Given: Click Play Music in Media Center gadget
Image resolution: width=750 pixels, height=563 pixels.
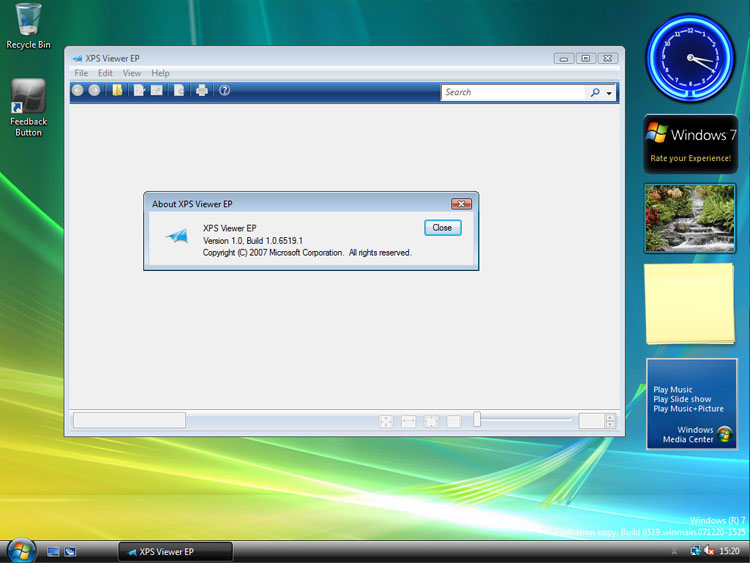Looking at the screenshot, I should pos(673,389).
